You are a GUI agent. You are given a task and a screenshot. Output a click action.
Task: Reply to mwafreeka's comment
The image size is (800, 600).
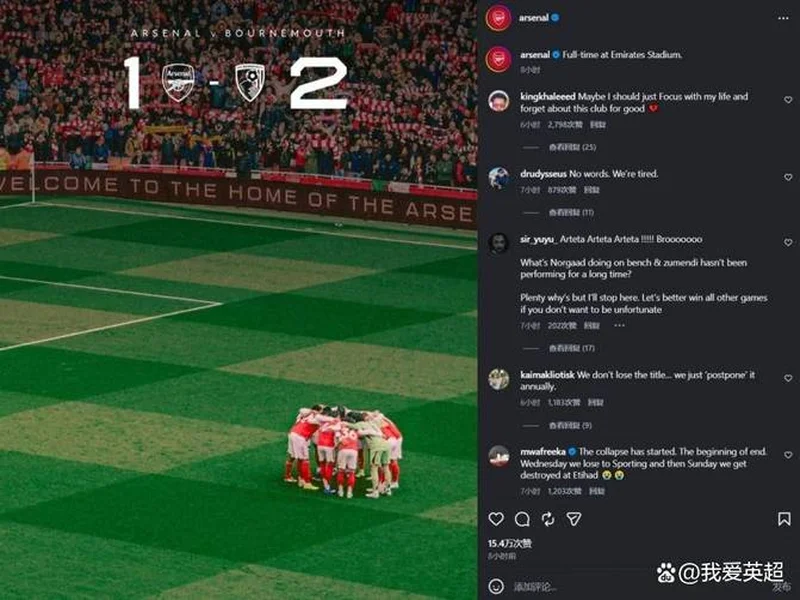(x=597, y=491)
